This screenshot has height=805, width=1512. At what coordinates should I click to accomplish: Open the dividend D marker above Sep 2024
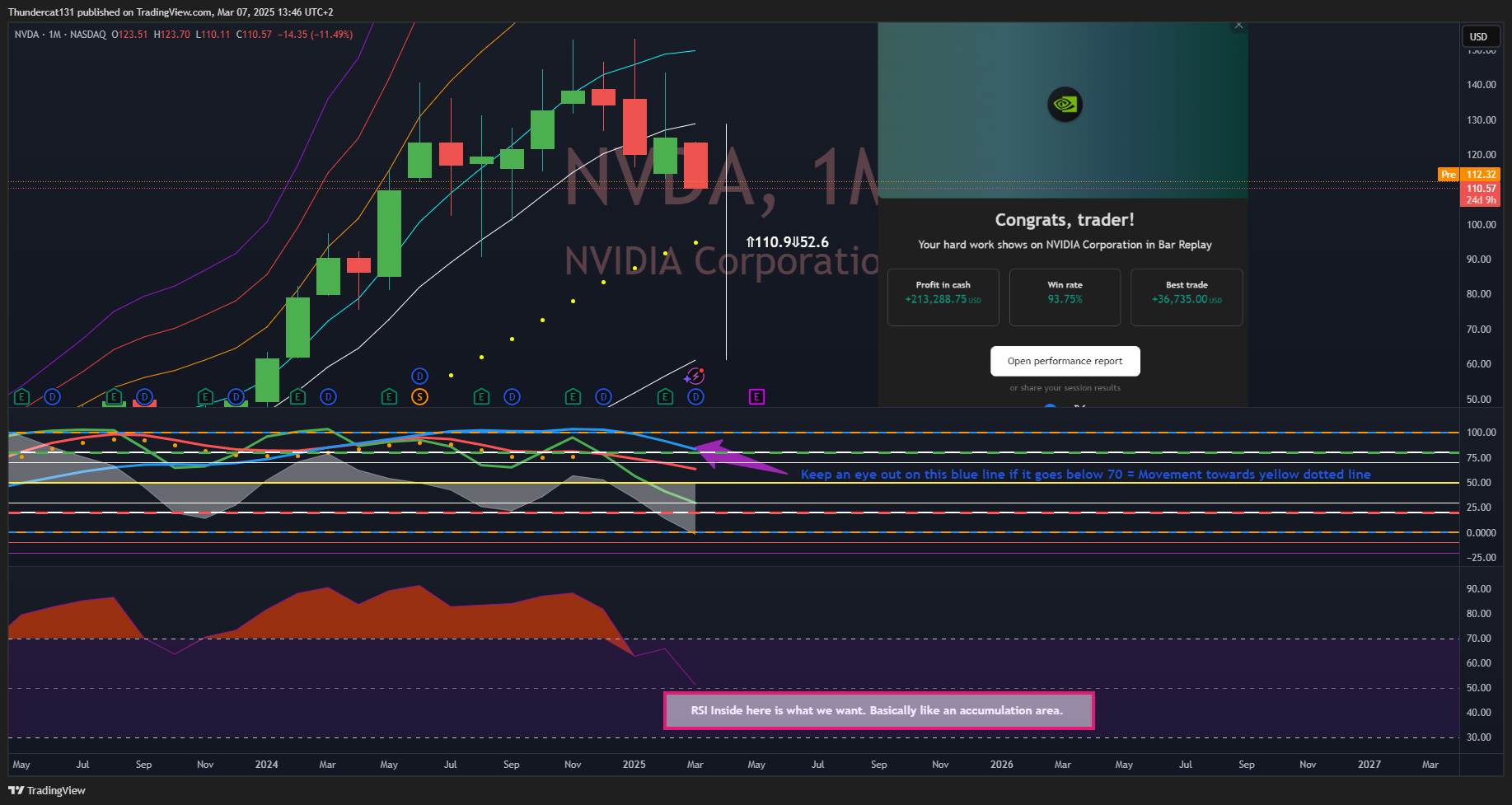512,397
